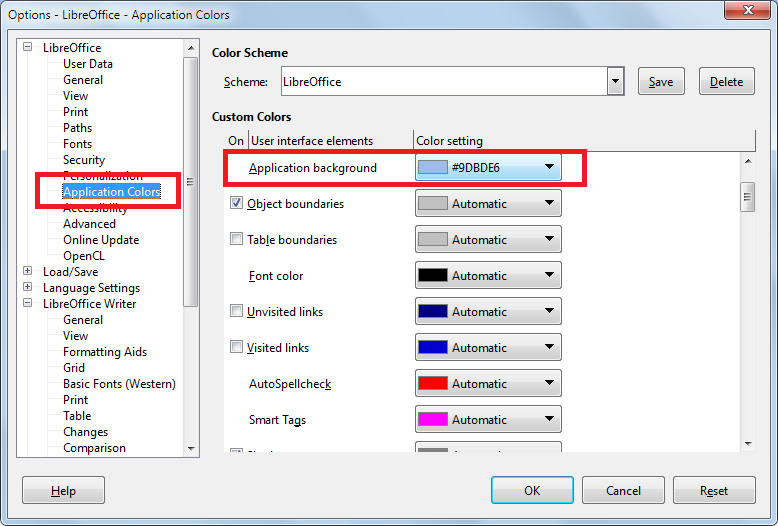
Task: Select Grid under LibreOffice Writer
Action: click(x=74, y=368)
